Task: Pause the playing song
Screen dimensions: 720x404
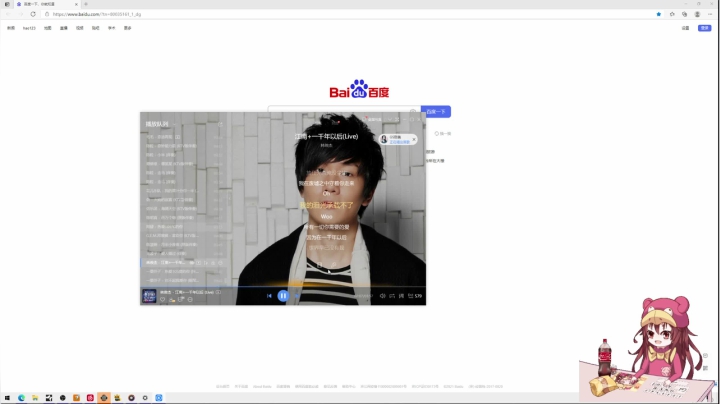Action: [x=283, y=296]
